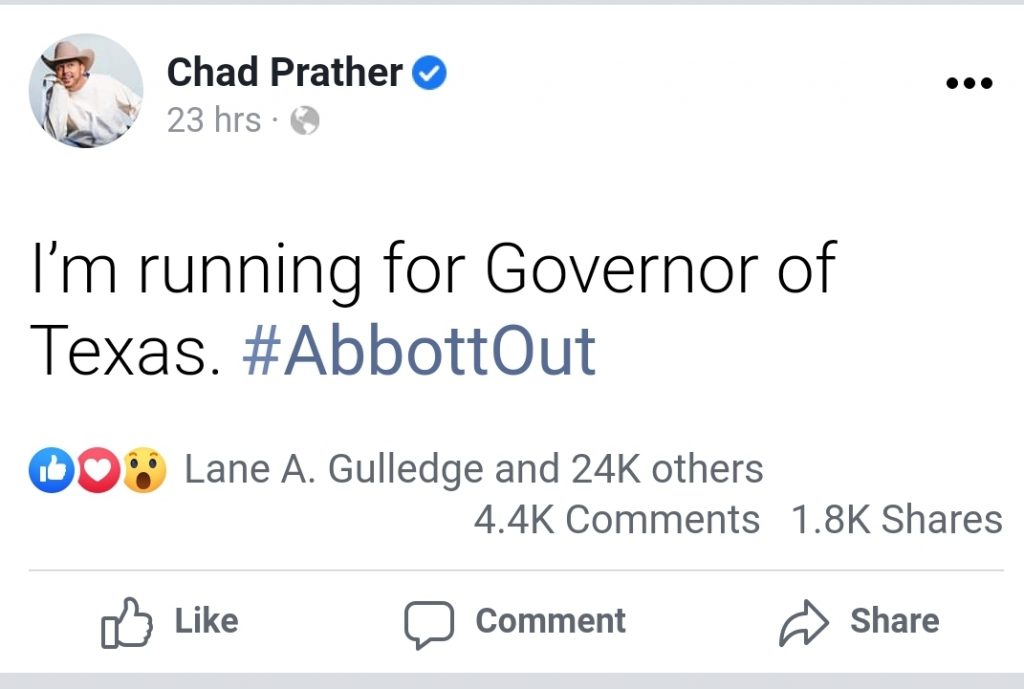Click the red heart Love reaction icon
Viewport: 1024px width, 689px height.
coord(98,470)
